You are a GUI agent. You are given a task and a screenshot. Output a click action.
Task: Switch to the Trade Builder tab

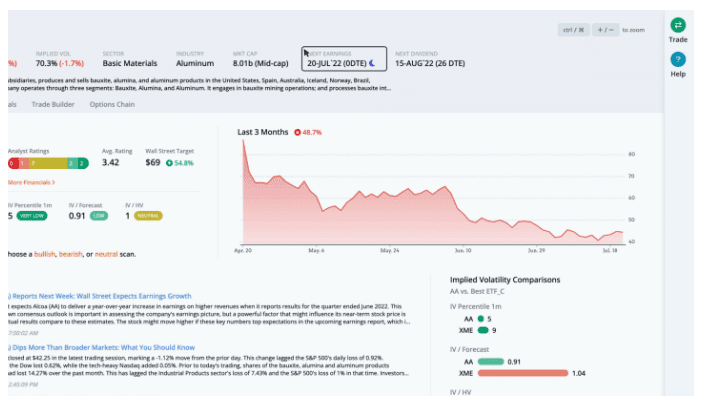[x=52, y=103]
